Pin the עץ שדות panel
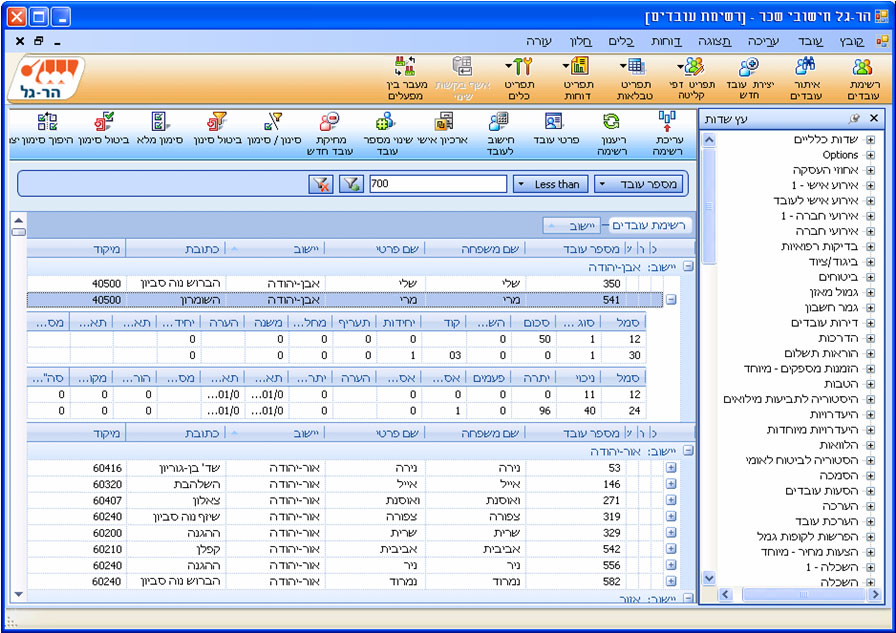This screenshot has width=896, height=633. 854,118
